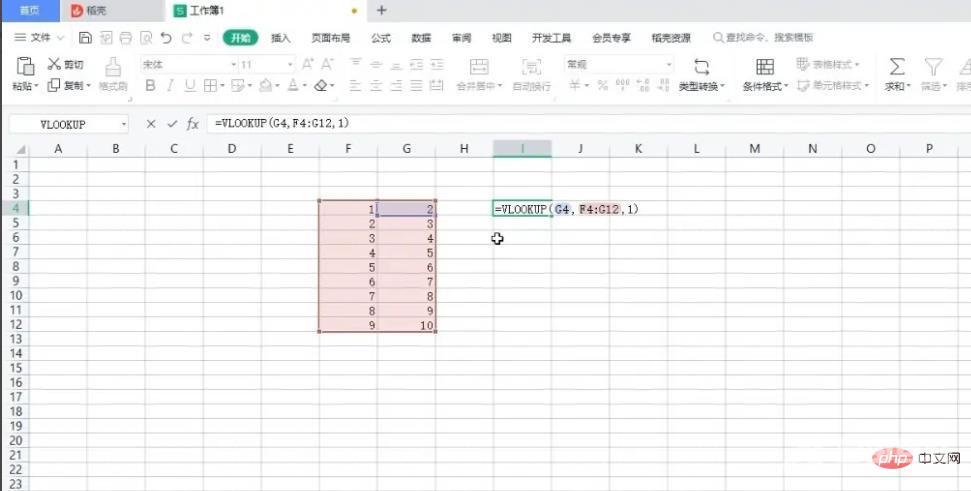Open Insert Function via the fx icon
Screen dimensions: 971x491
pos(193,124)
